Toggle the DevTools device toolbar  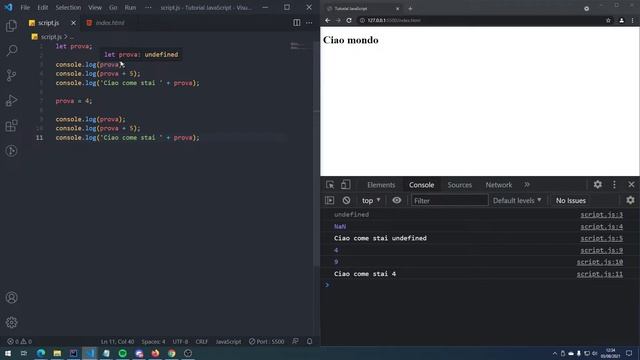(346, 185)
